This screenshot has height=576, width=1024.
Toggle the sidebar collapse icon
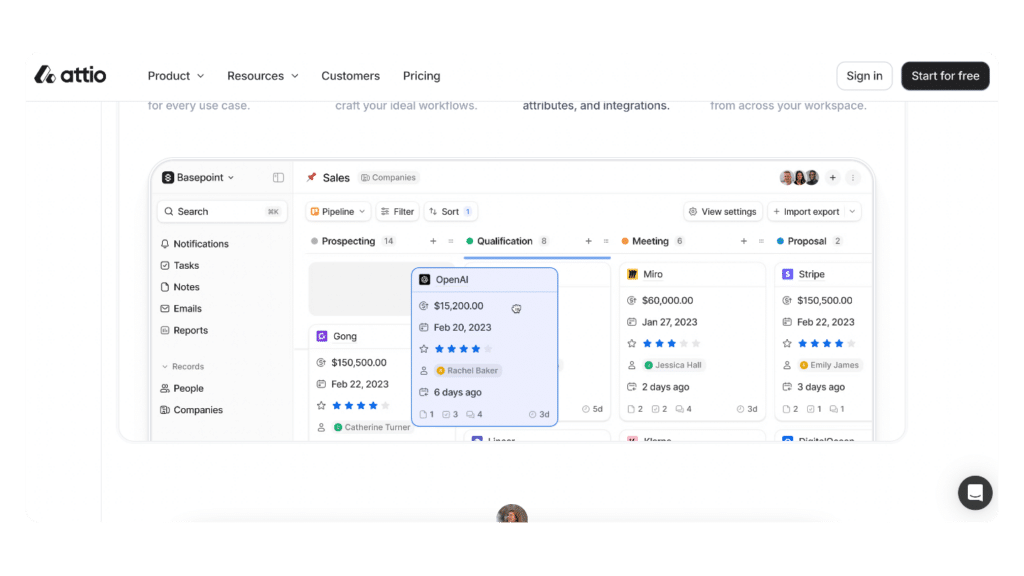click(x=278, y=178)
